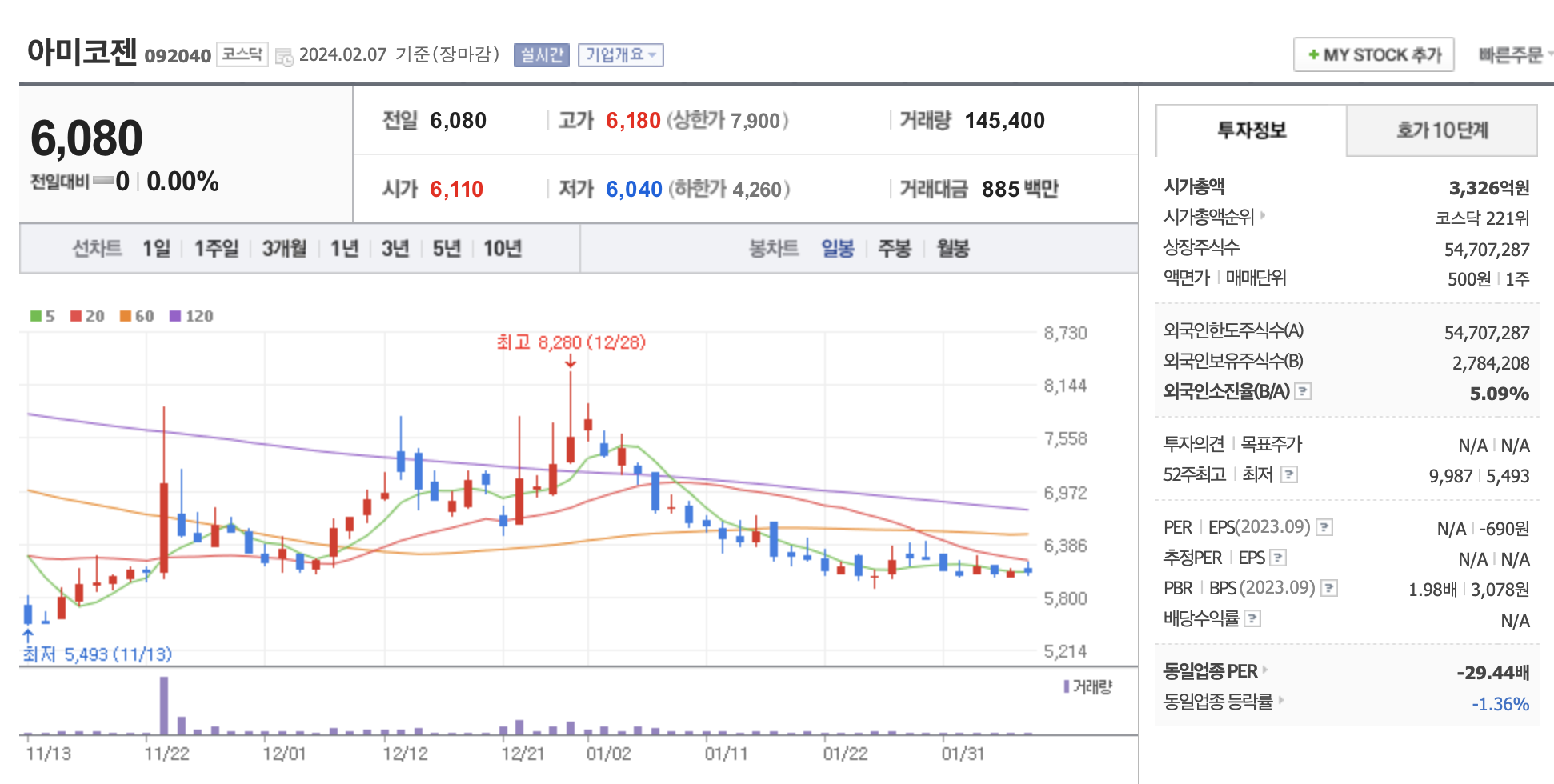Switch to the 호가10단계 tab
Screen dimensions: 1554x784
pyautogui.click(x=1442, y=130)
